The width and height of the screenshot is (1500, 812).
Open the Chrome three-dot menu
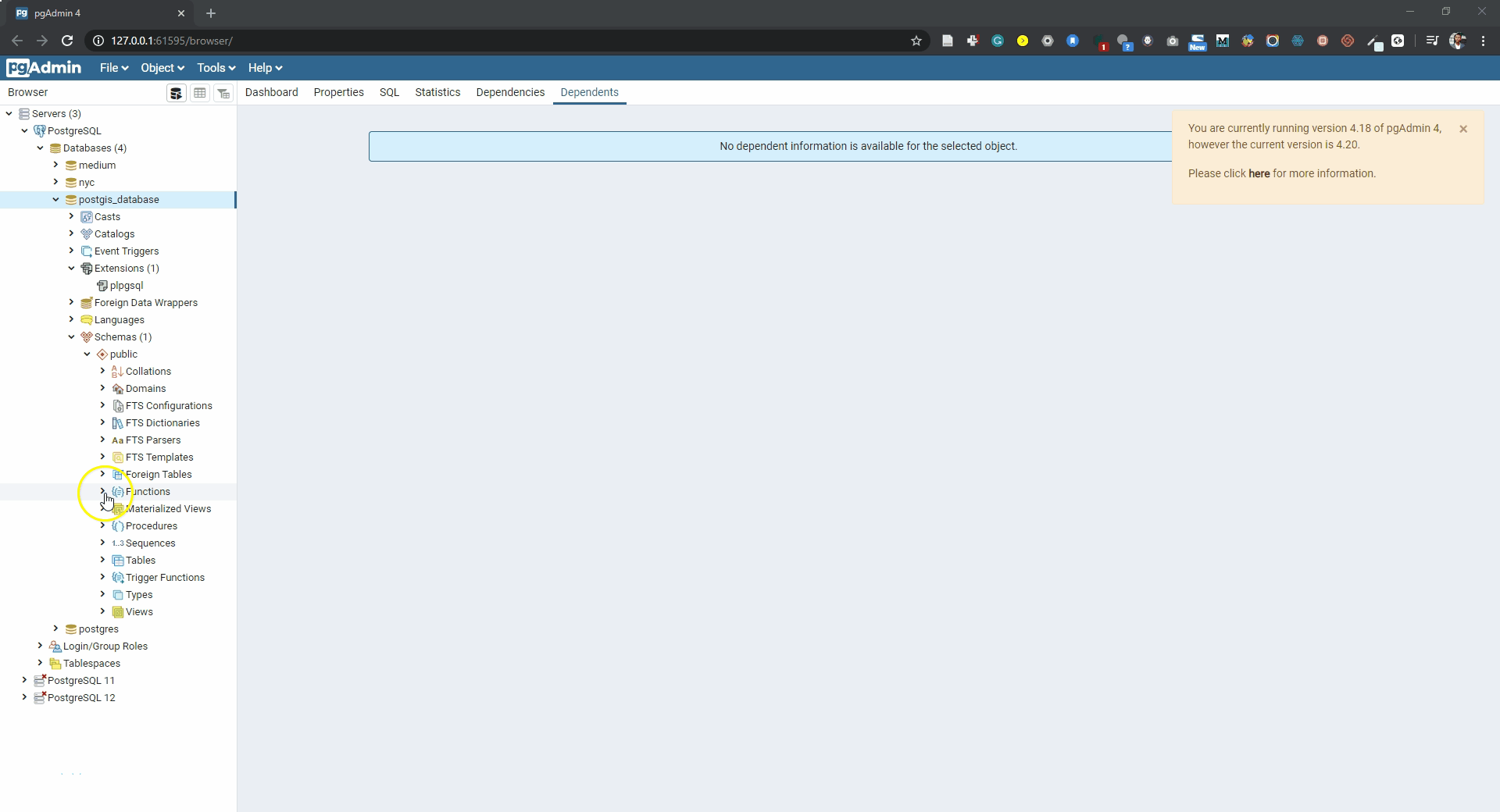(x=1483, y=41)
